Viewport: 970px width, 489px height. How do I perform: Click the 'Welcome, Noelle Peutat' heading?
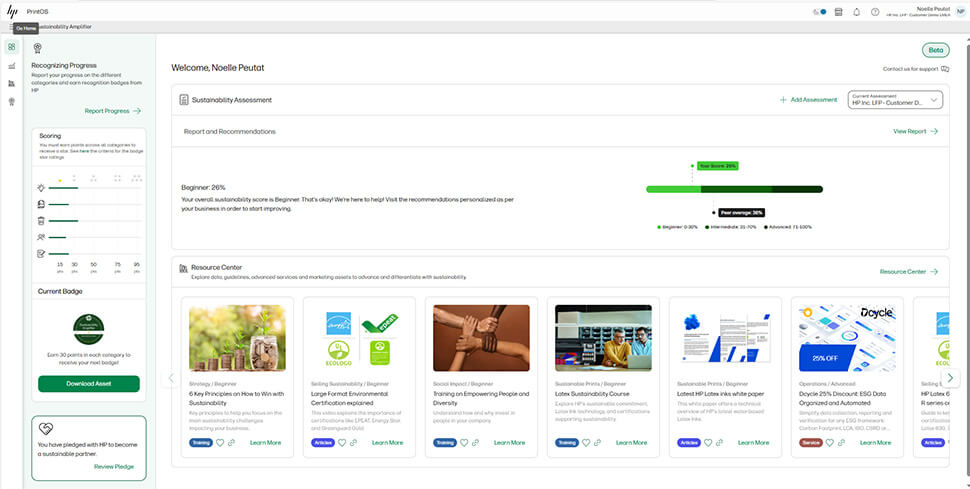(x=218, y=67)
